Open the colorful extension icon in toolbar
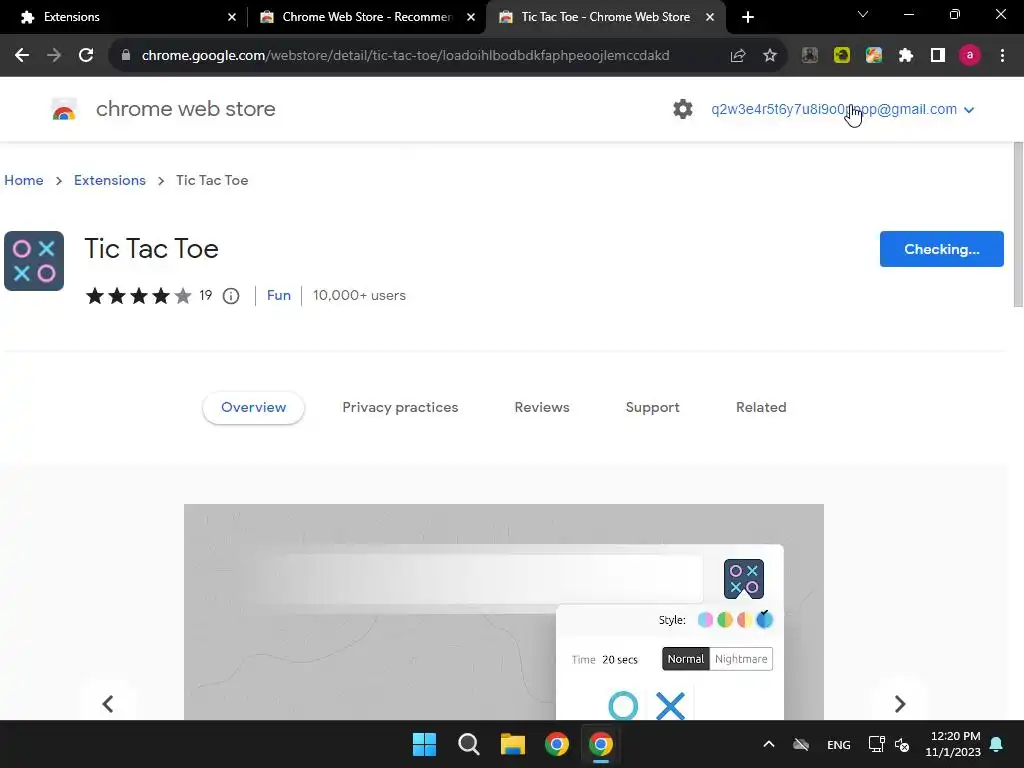This screenshot has width=1024, height=768. tap(874, 56)
